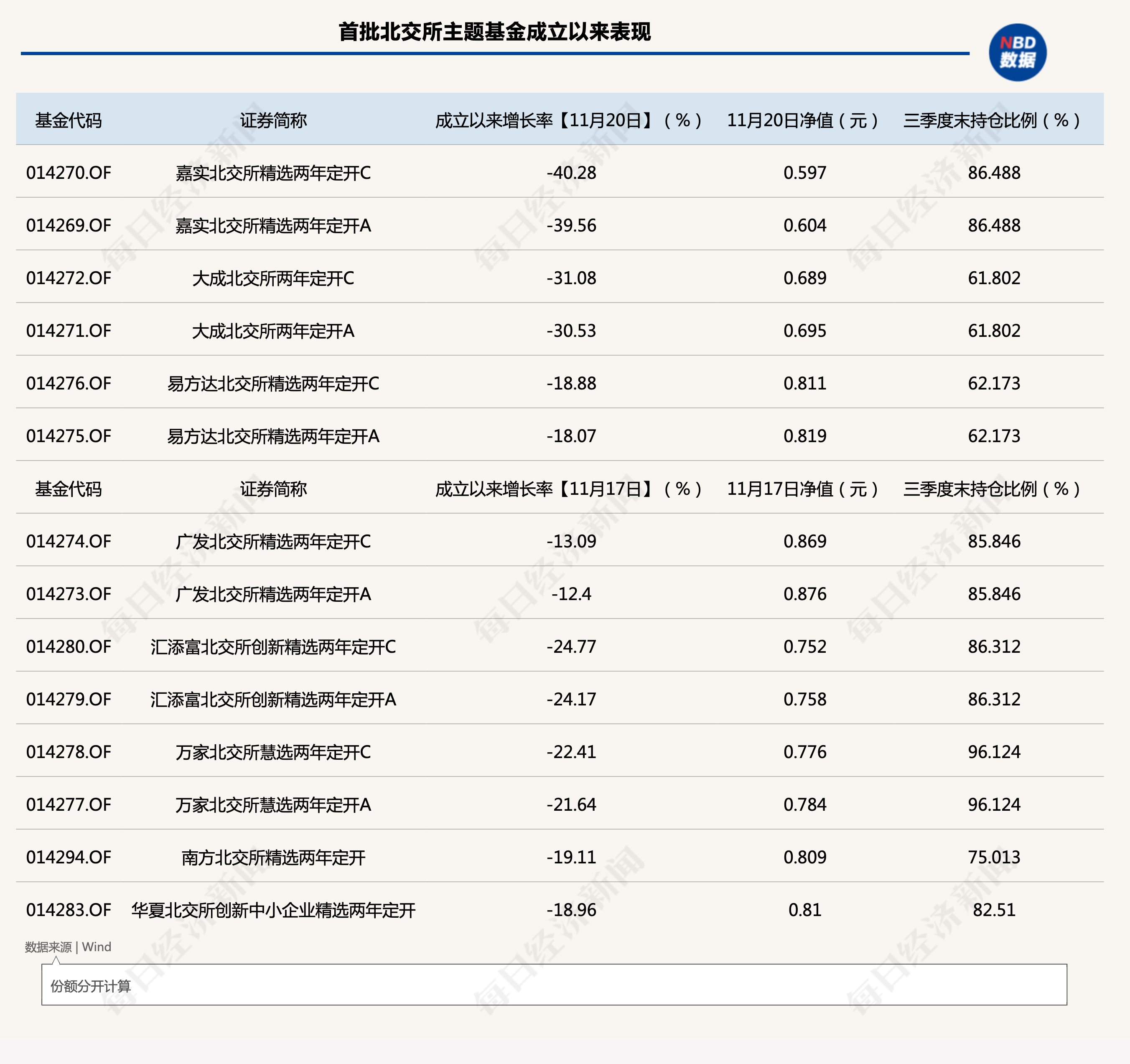Select the title 首批北交所主题基金成立以来表现
1130x1064 pixels.
click(x=494, y=32)
